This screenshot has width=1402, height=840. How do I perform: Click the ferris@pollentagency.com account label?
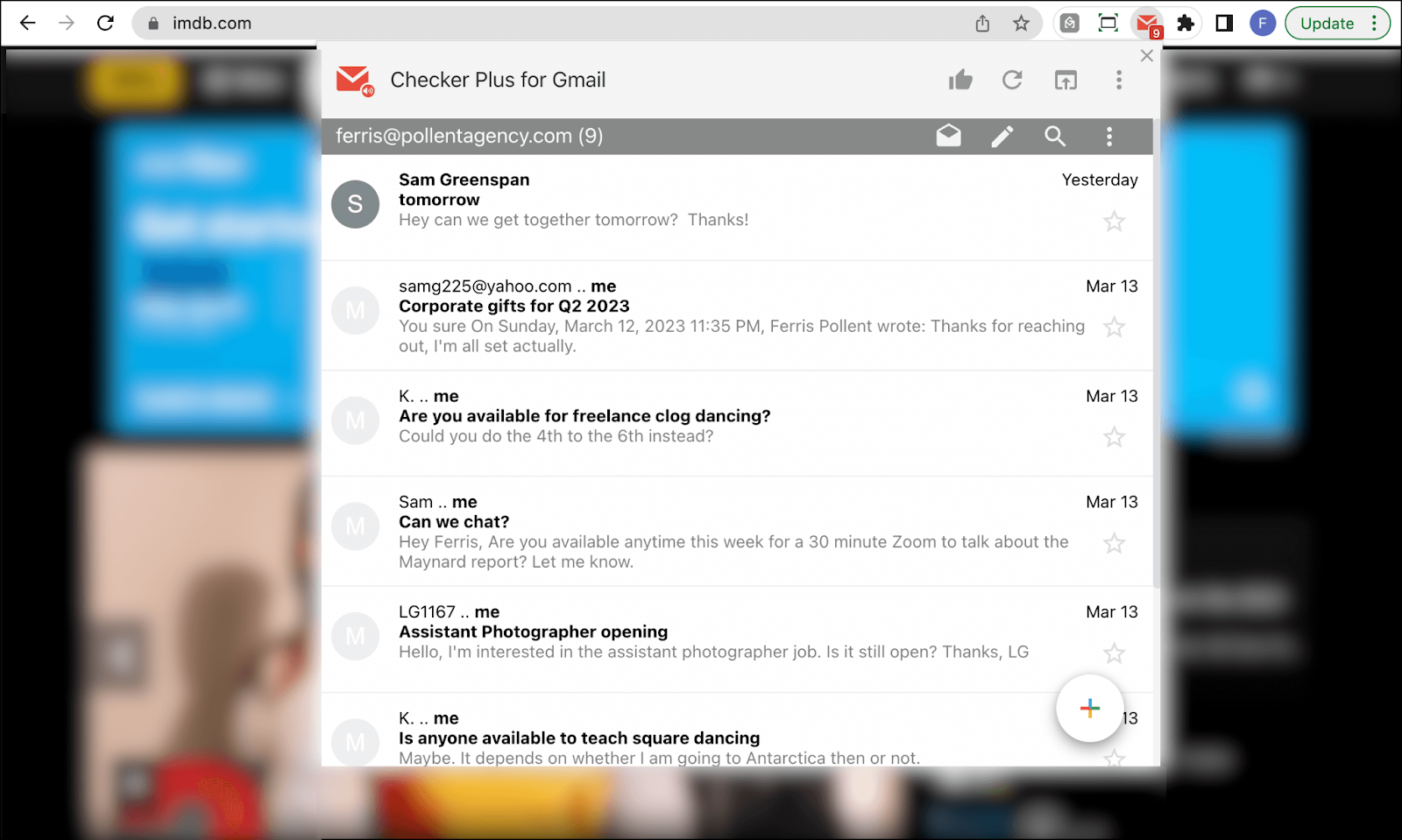tap(469, 136)
